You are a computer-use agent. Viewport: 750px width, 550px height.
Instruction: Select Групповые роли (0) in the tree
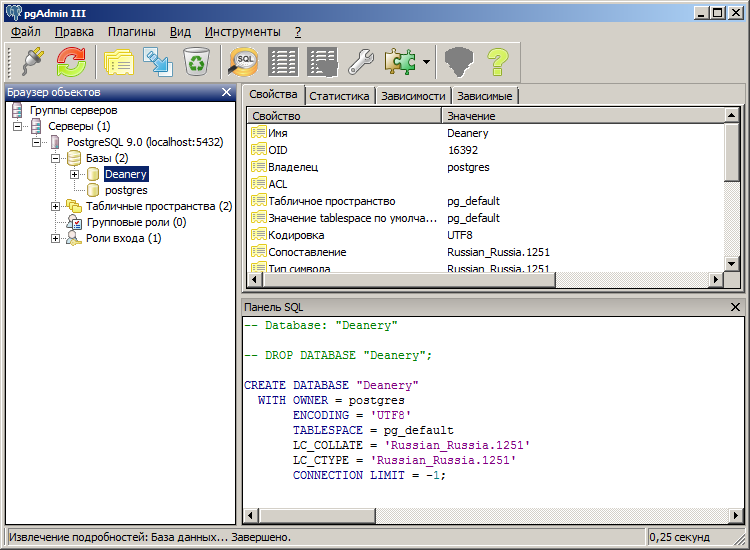click(137, 222)
